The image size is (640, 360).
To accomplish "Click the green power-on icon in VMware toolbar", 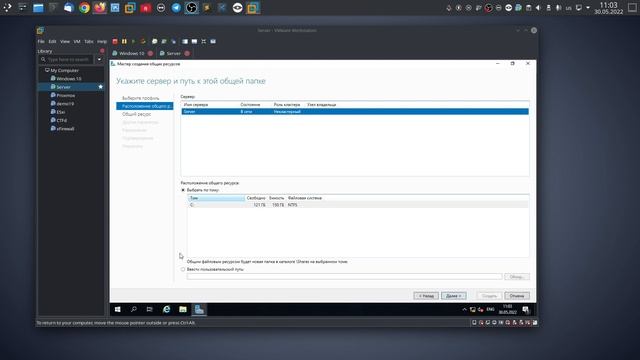I will tap(133, 42).
